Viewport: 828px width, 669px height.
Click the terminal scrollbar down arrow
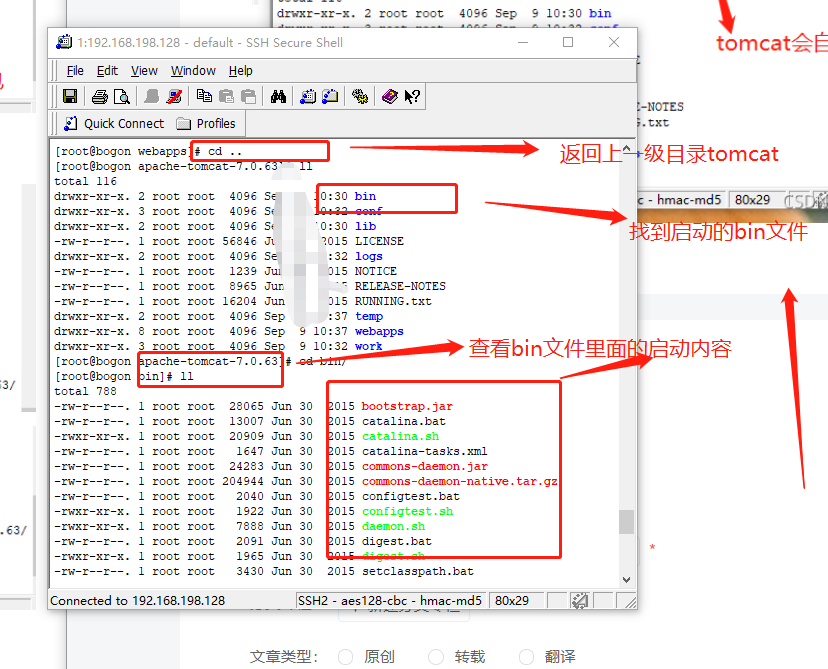click(626, 580)
